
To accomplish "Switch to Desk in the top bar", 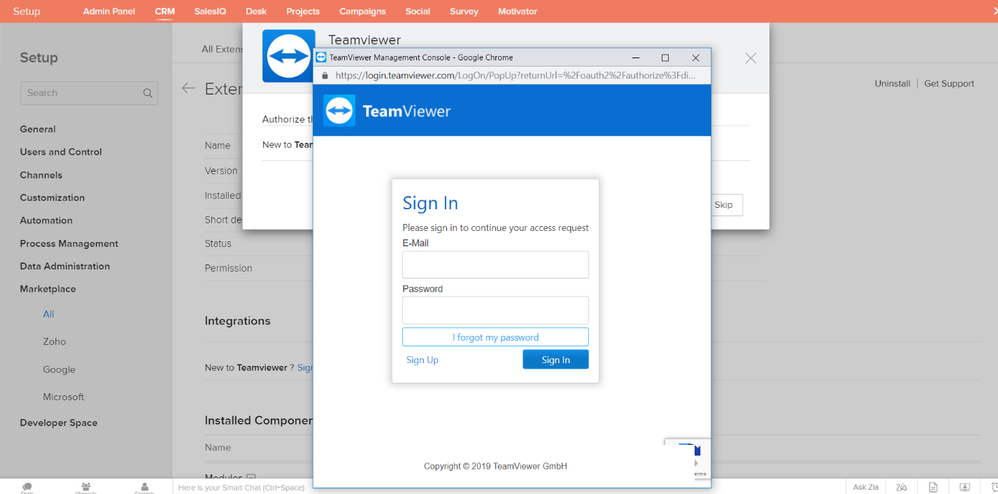I will coord(256,11).
